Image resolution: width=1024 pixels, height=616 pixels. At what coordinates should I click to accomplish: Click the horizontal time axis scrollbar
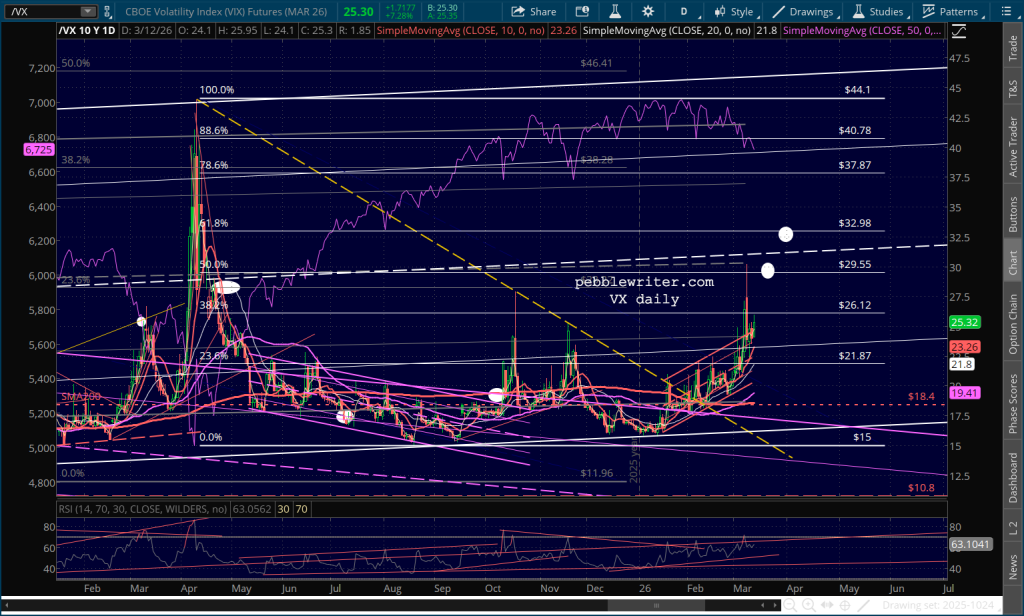pos(400,606)
